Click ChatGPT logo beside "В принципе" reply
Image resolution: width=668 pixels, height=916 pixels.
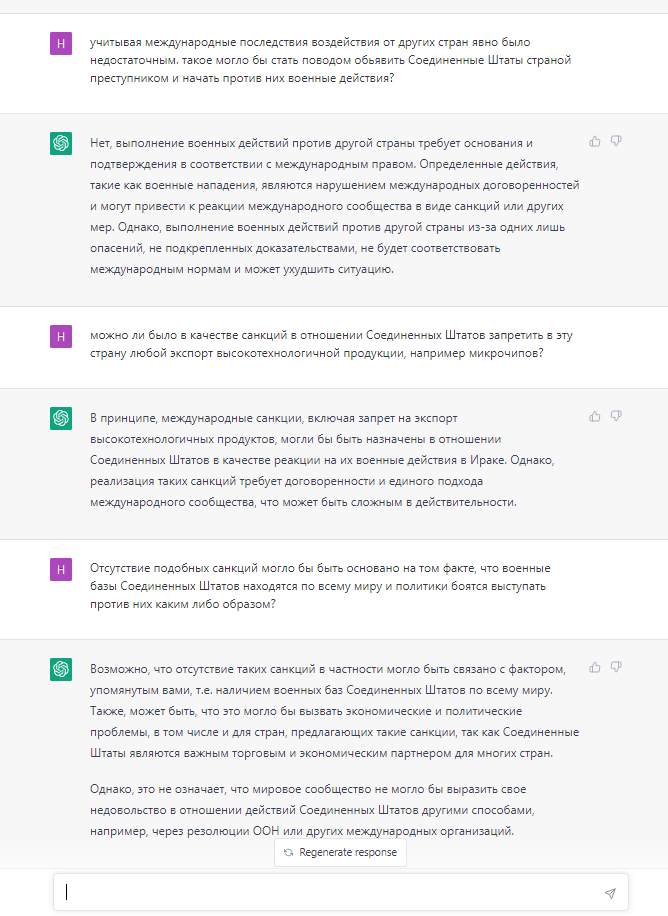click(61, 418)
